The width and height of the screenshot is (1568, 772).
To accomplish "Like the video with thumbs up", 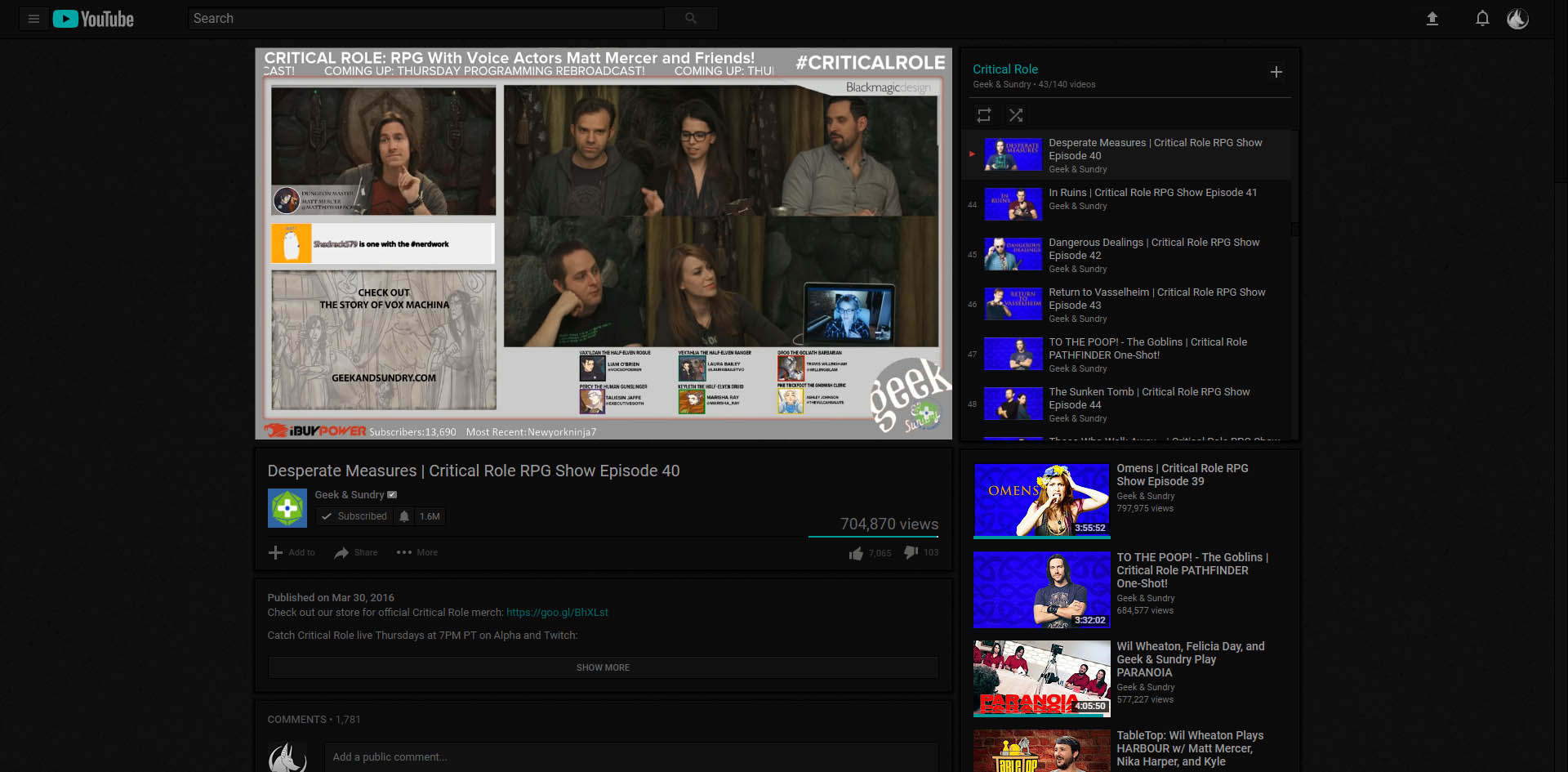I will tap(856, 553).
